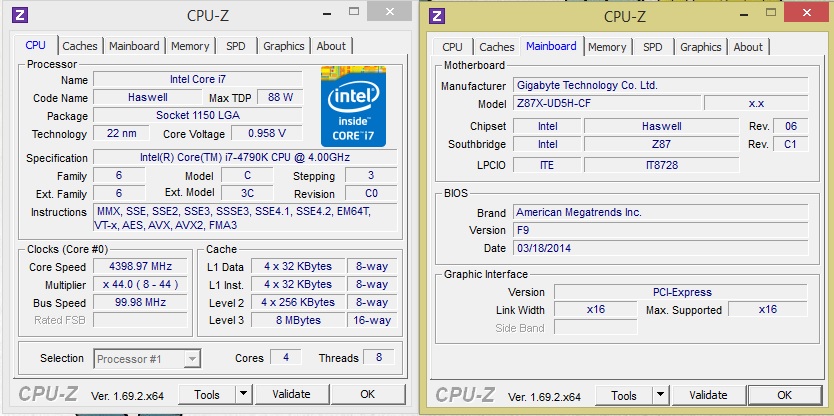Click Validate button in left window

[x=291, y=394]
